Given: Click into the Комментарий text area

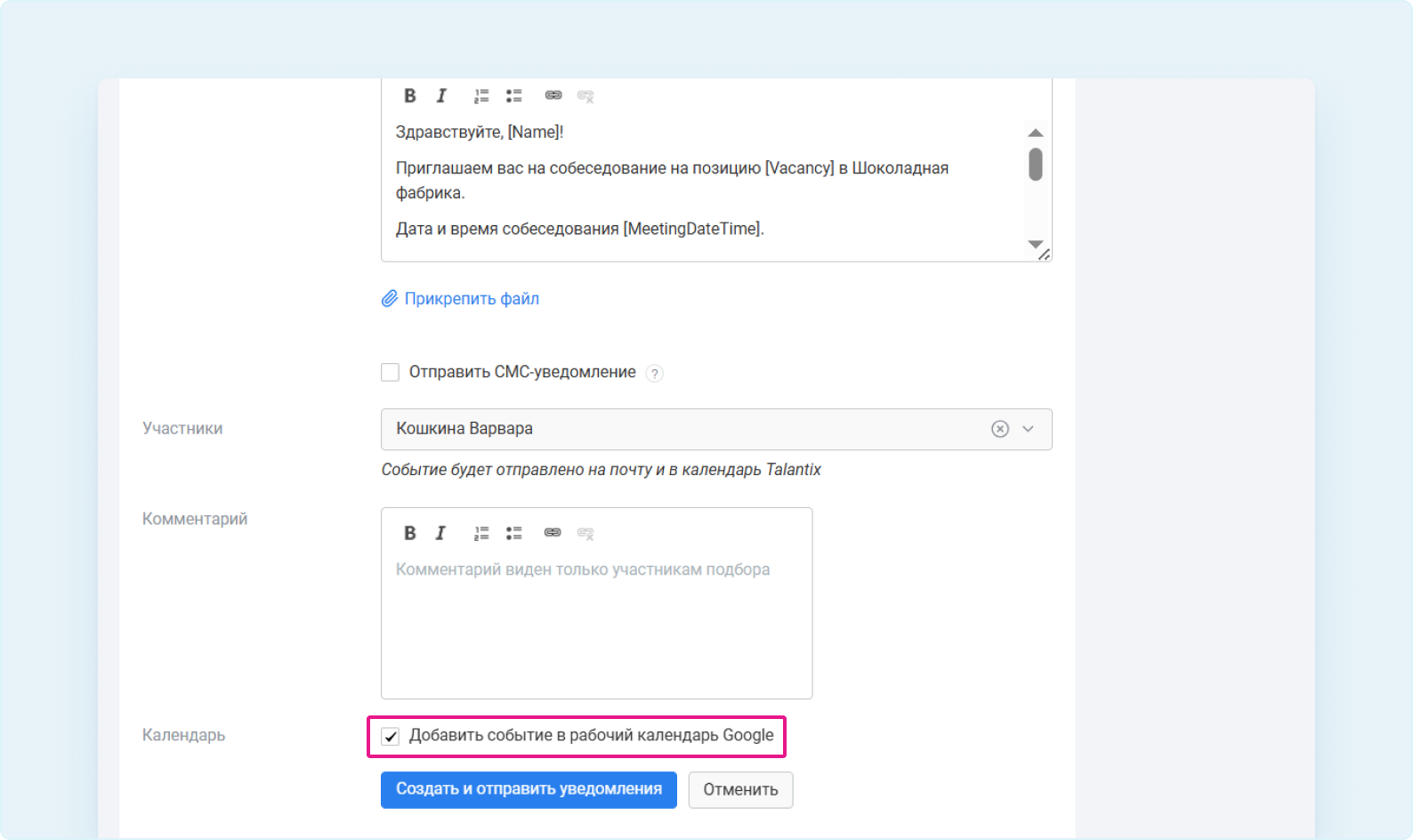Looking at the screenshot, I should [x=596, y=623].
